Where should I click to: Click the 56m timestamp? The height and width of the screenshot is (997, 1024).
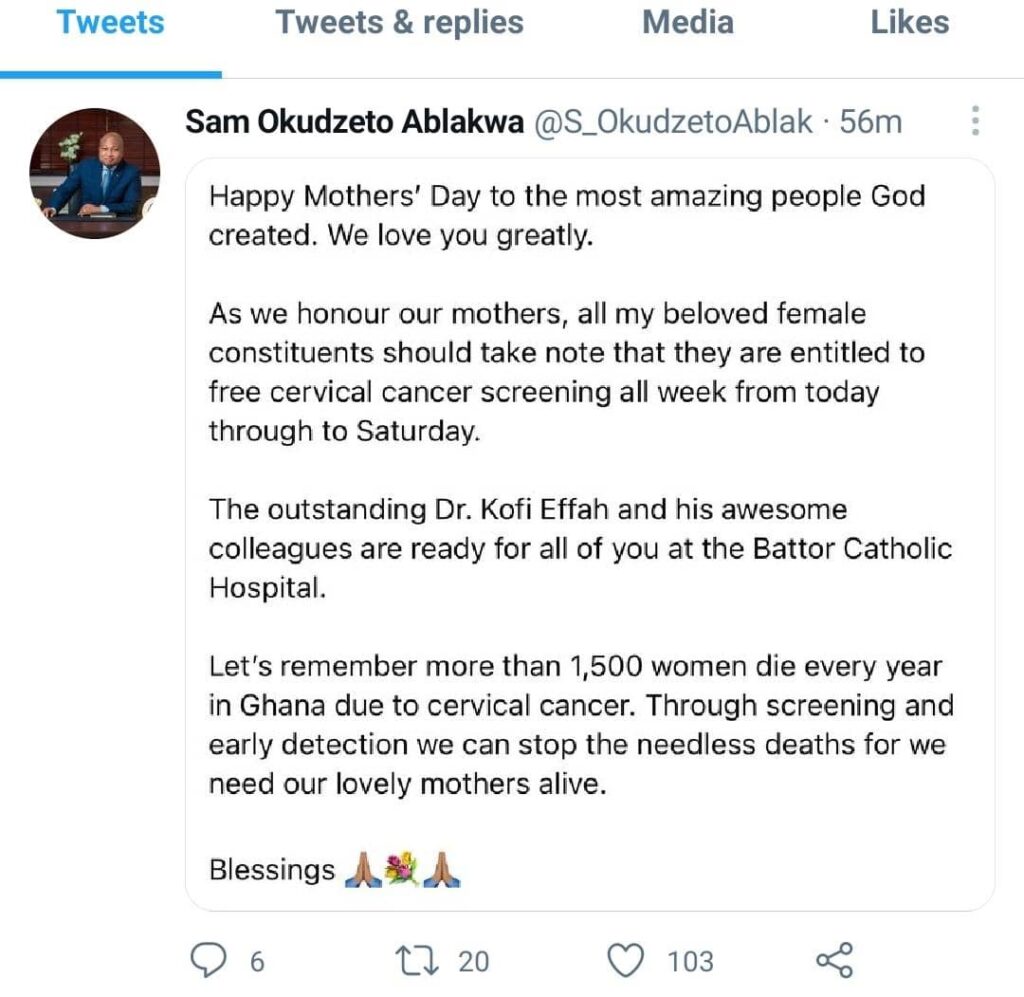click(871, 121)
